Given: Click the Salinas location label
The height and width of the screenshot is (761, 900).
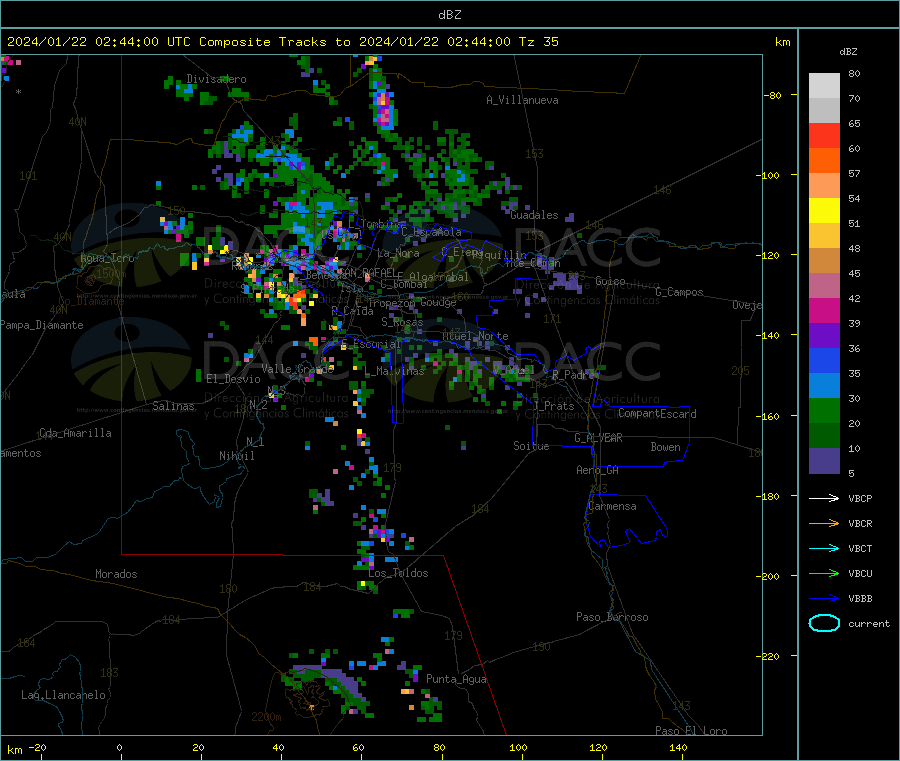Looking at the screenshot, I should (x=173, y=406).
